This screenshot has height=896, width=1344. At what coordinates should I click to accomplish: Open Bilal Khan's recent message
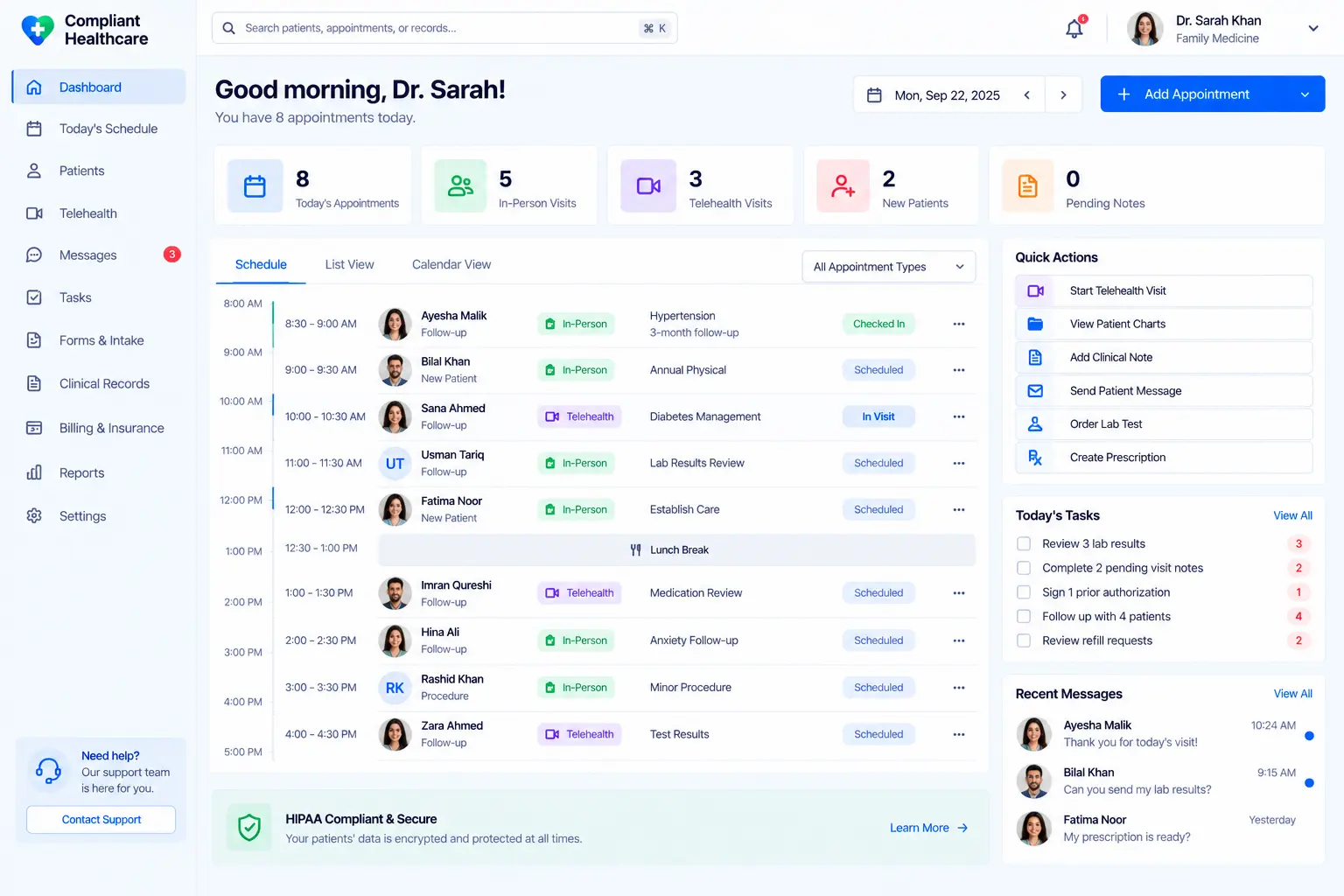click(1164, 781)
